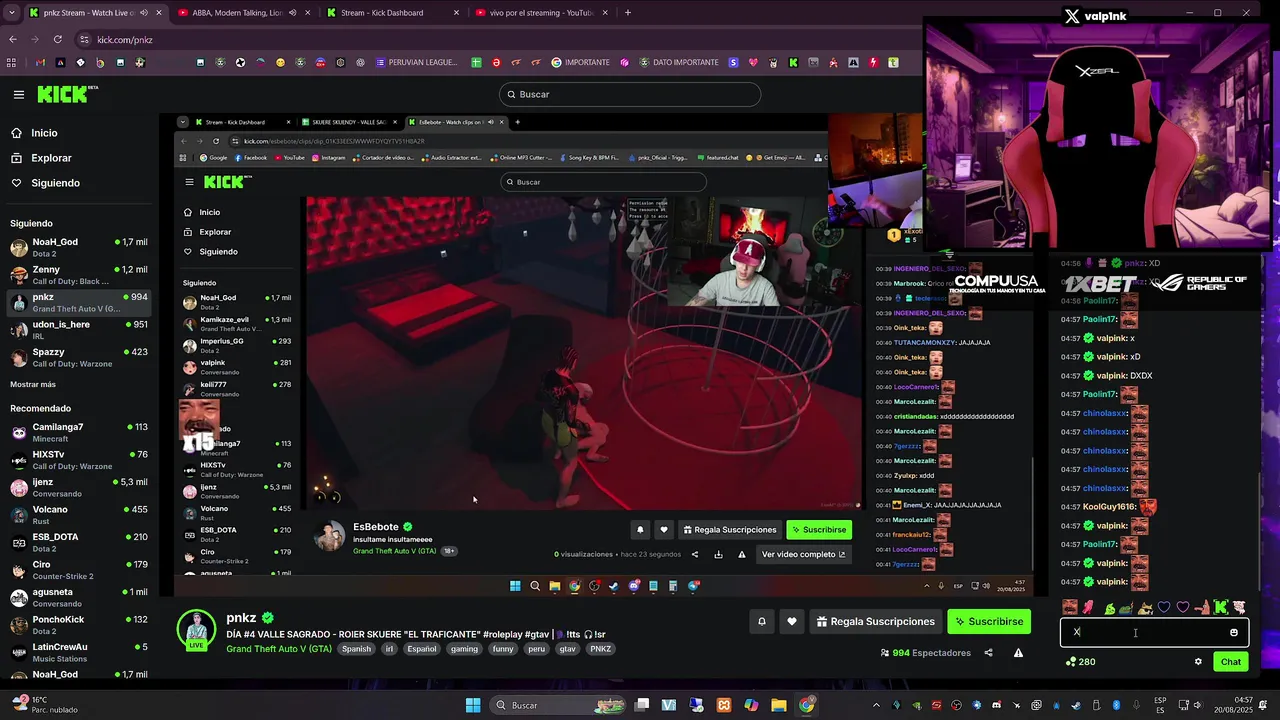Open Grand Theft Auto V (GTA) category link
Screen dimensions: 1280x720
(279, 649)
